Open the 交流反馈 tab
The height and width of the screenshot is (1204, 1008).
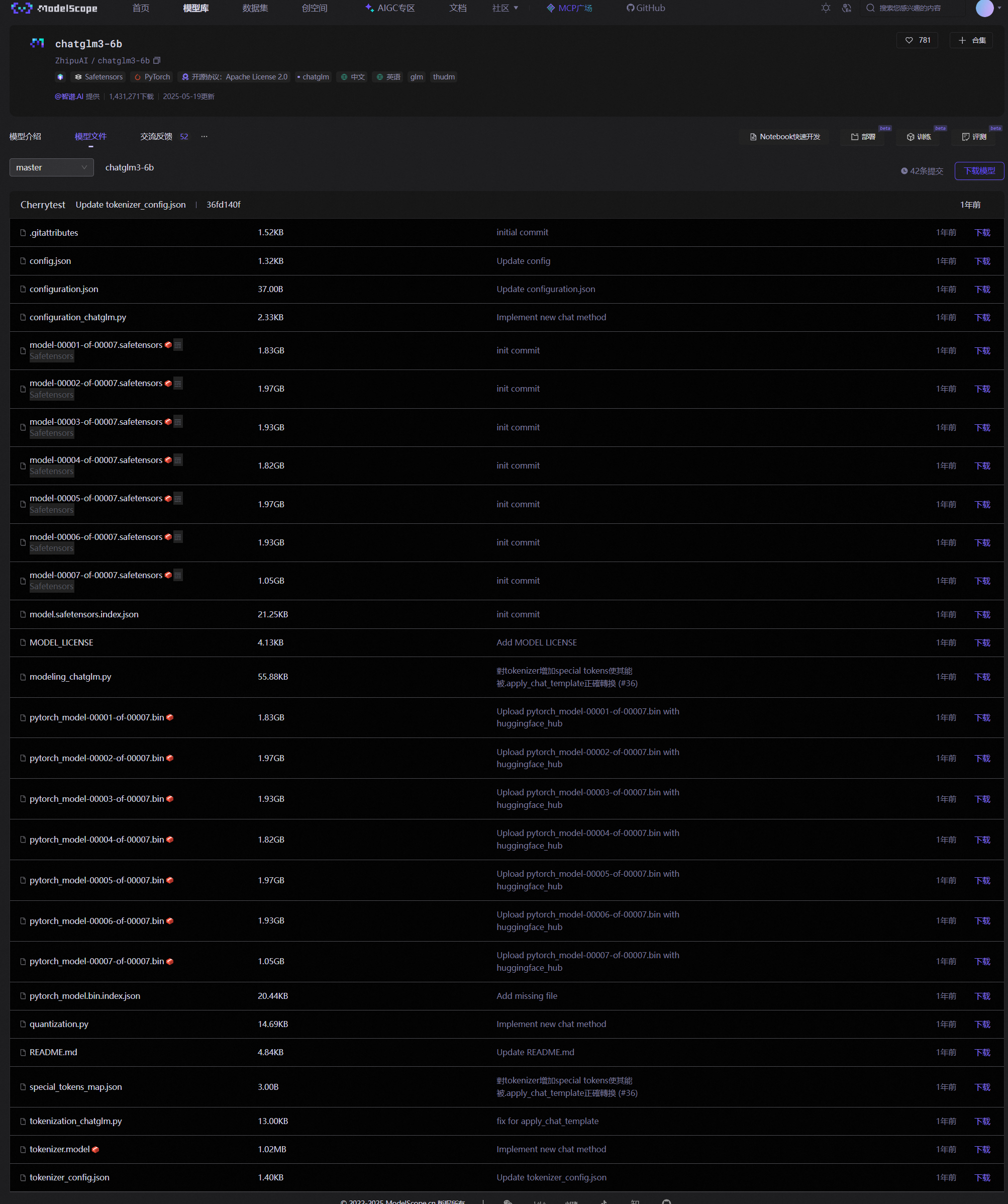156,136
